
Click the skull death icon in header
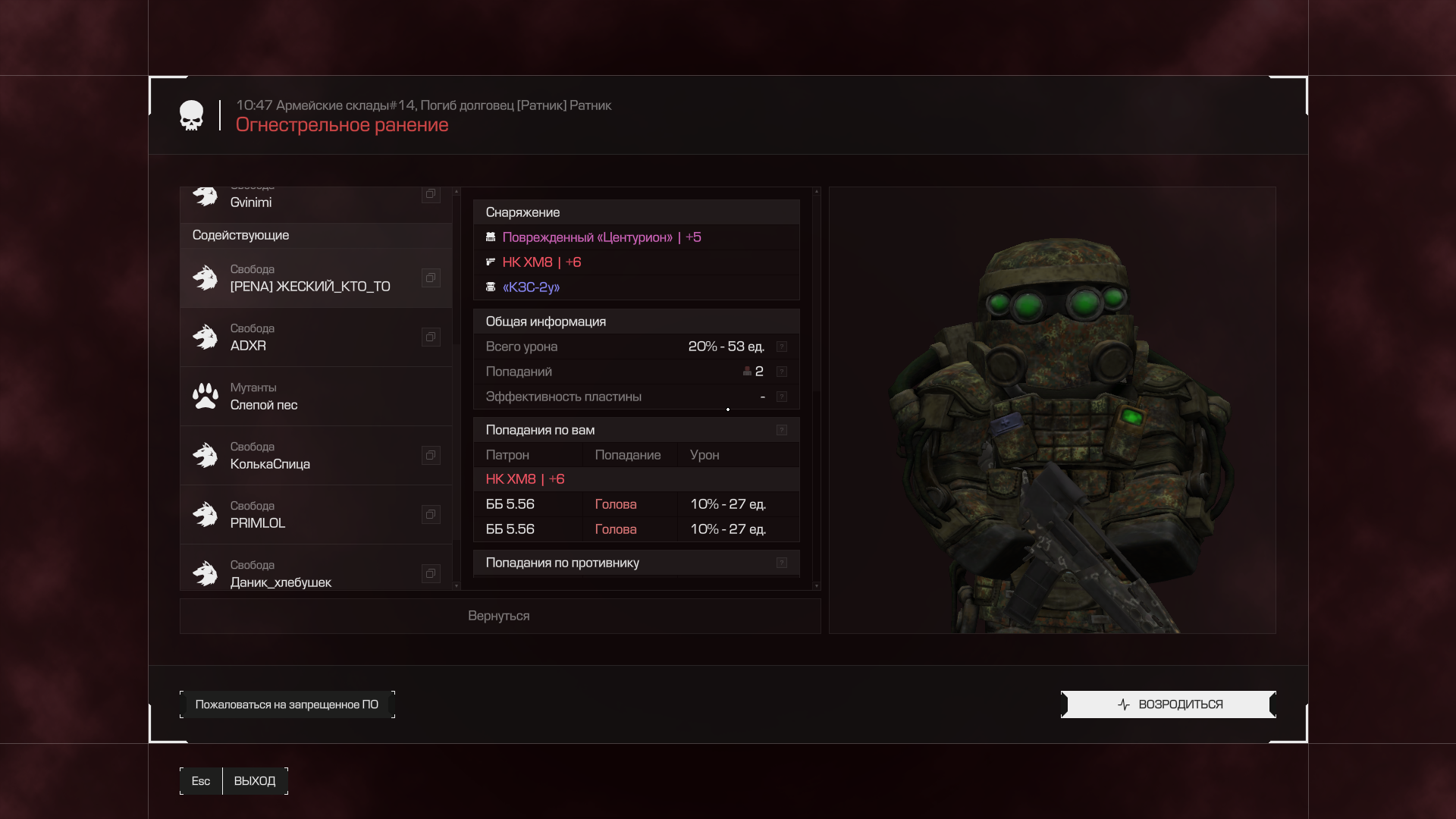(191, 115)
